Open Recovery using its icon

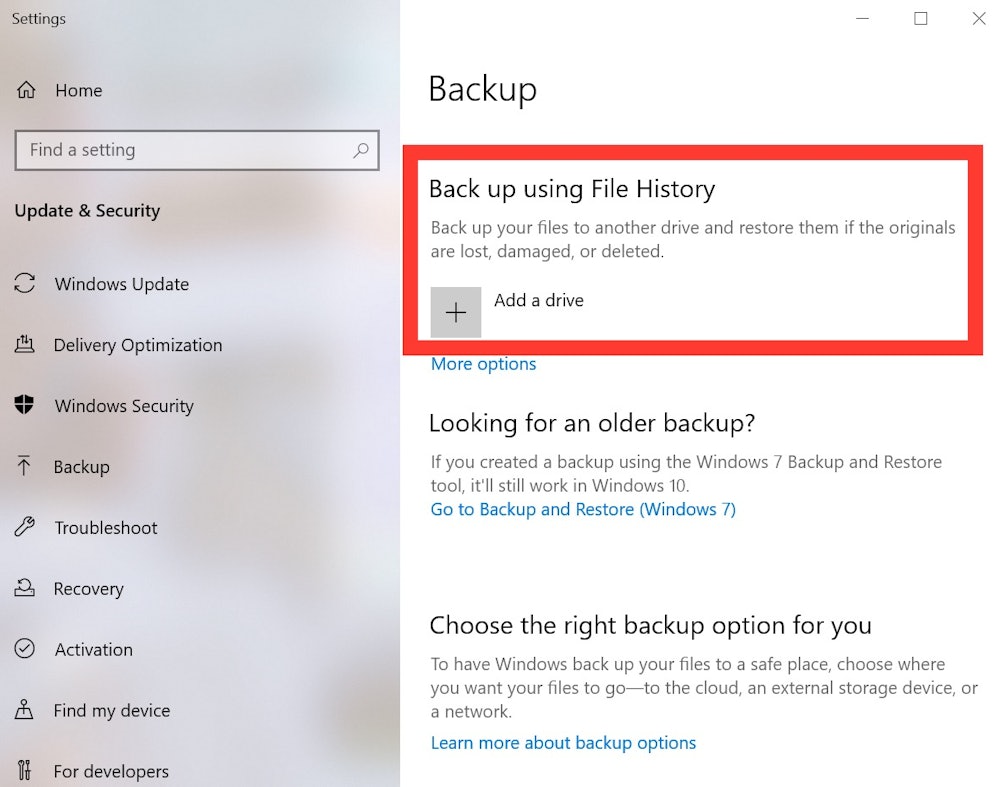click(x=25, y=589)
